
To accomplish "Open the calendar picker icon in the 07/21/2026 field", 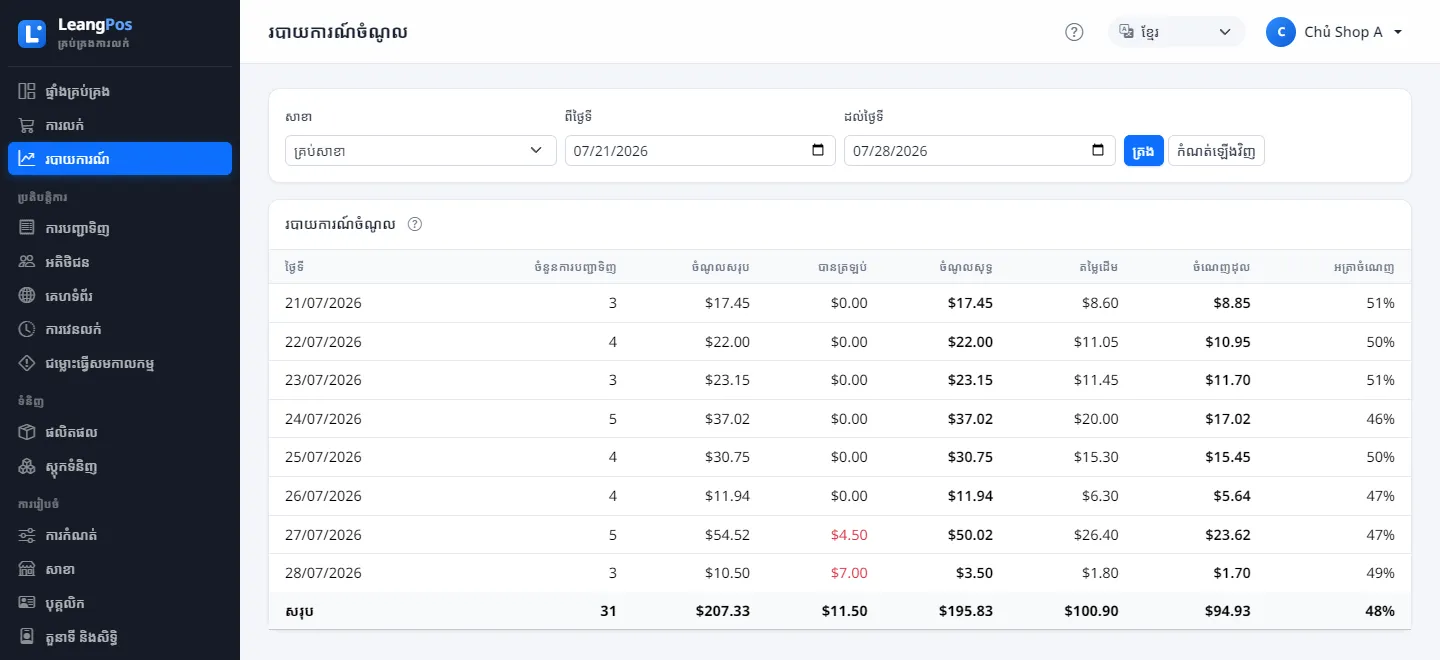I will click(818, 151).
